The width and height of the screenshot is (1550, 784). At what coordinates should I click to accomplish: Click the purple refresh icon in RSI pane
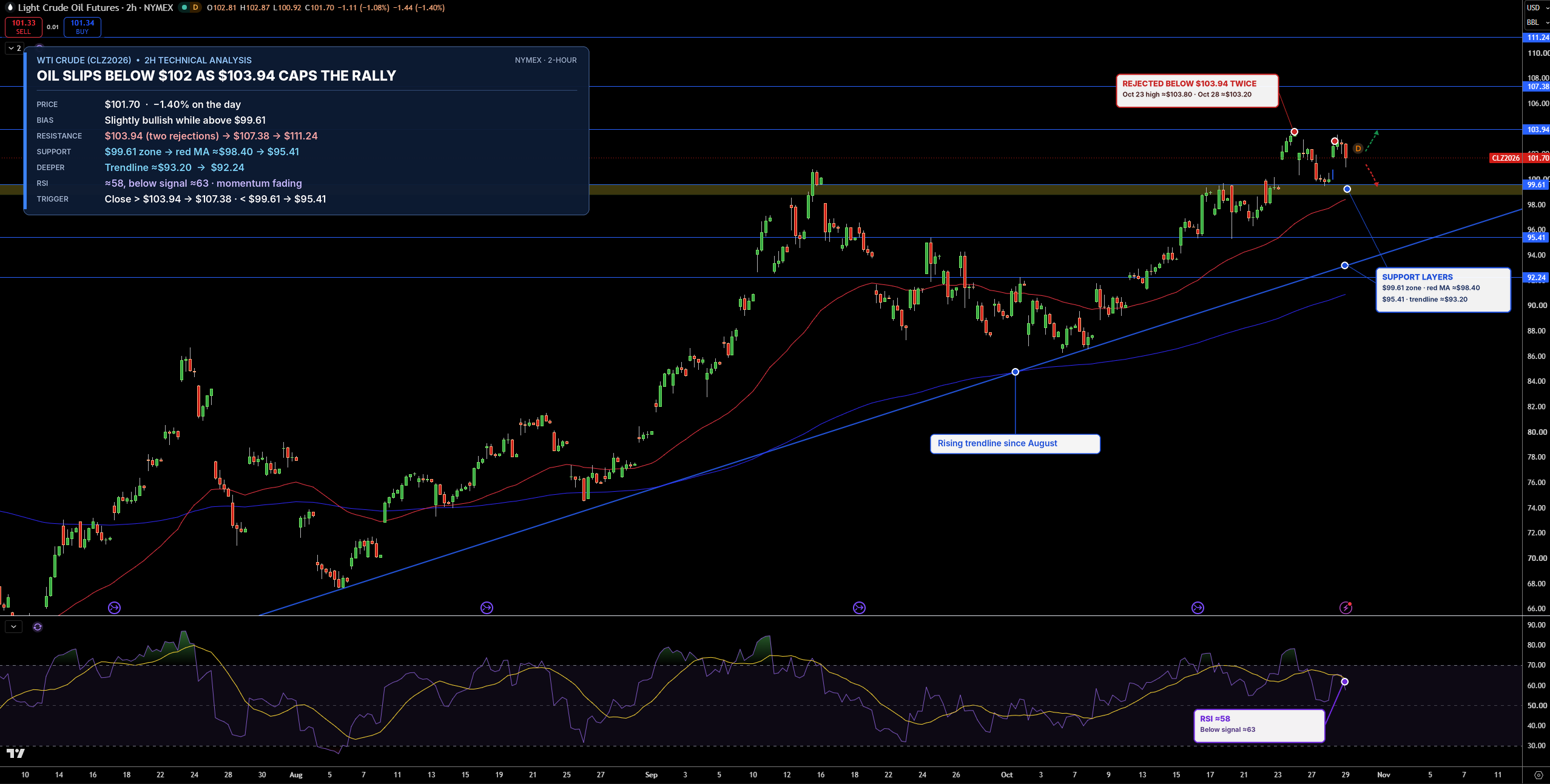click(x=38, y=627)
